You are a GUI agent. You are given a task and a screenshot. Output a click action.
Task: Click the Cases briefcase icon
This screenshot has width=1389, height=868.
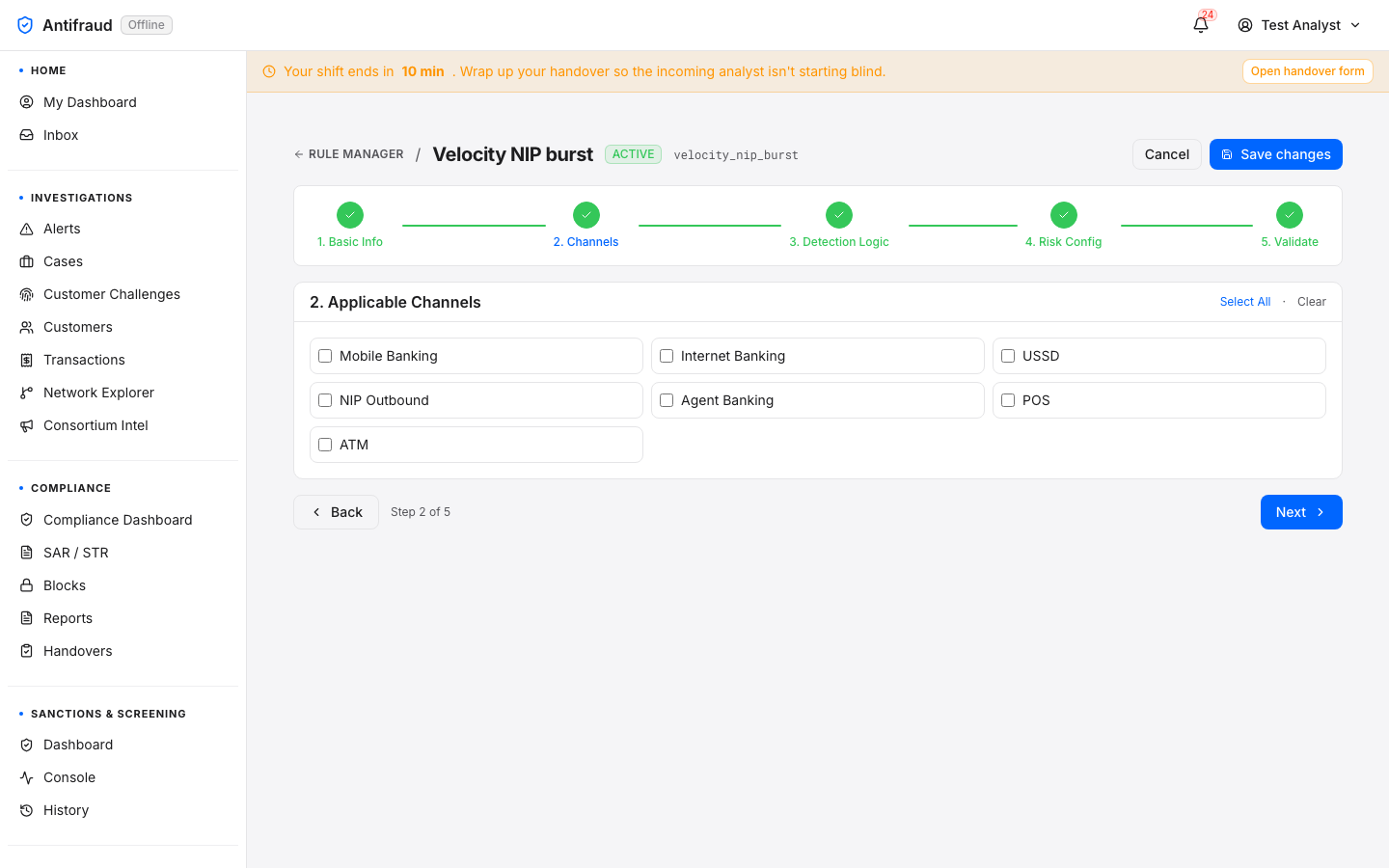coord(27,261)
